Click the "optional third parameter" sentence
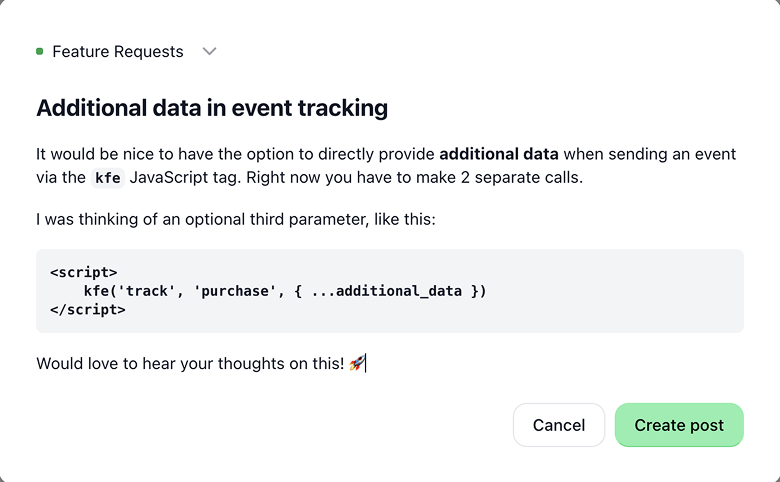Viewport: 780px width, 482px height. point(236,219)
